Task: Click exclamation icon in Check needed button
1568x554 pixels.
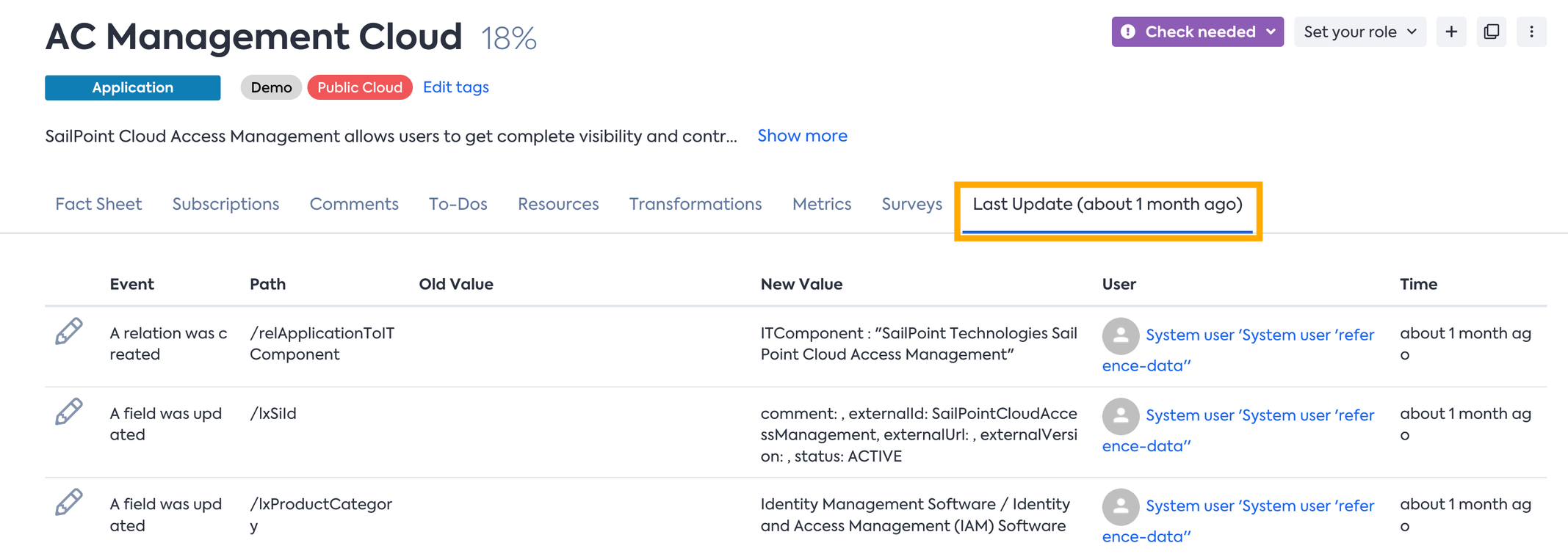Action: click(1129, 32)
